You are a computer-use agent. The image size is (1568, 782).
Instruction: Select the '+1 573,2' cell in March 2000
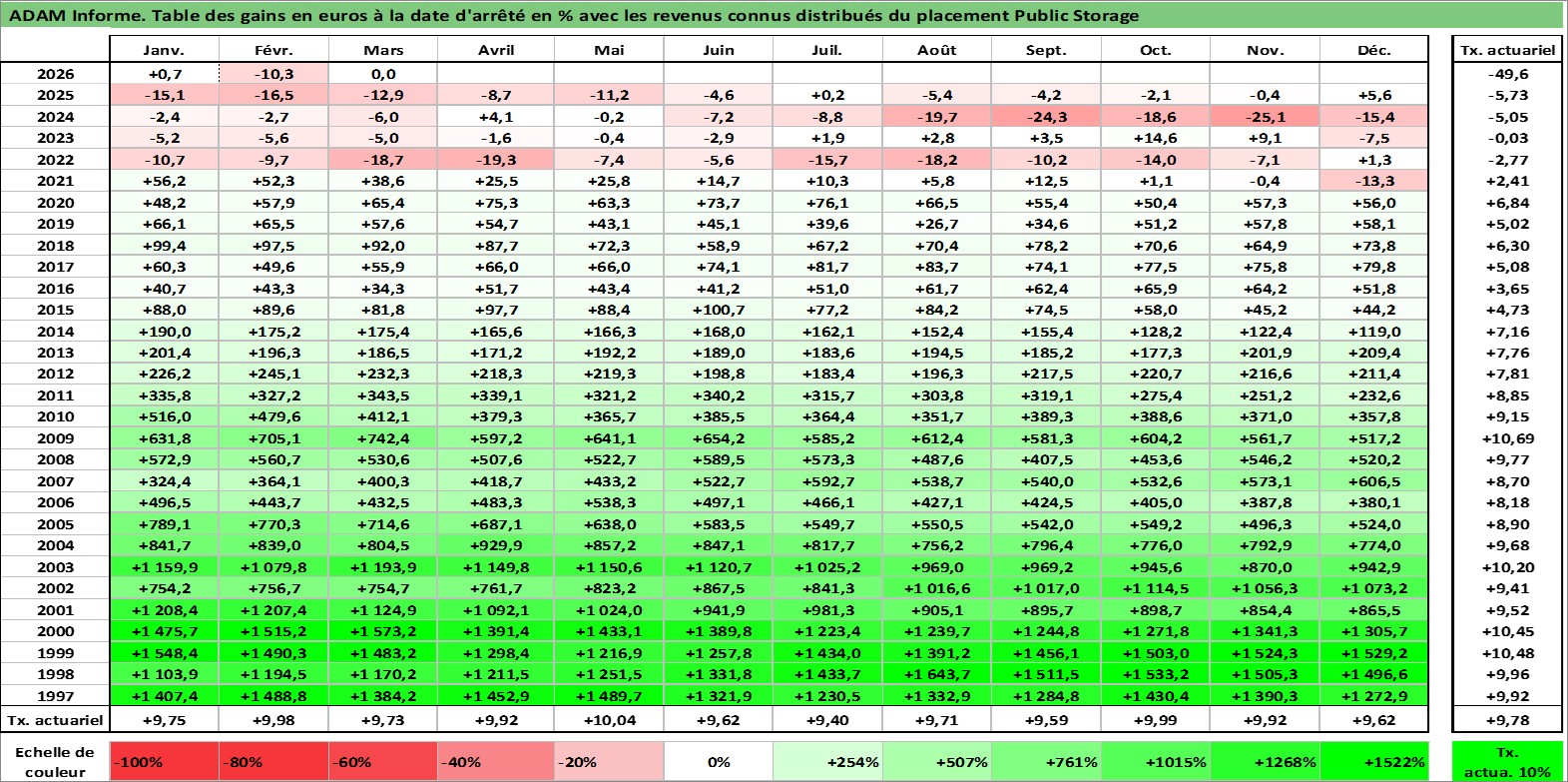pyautogui.click(x=383, y=631)
